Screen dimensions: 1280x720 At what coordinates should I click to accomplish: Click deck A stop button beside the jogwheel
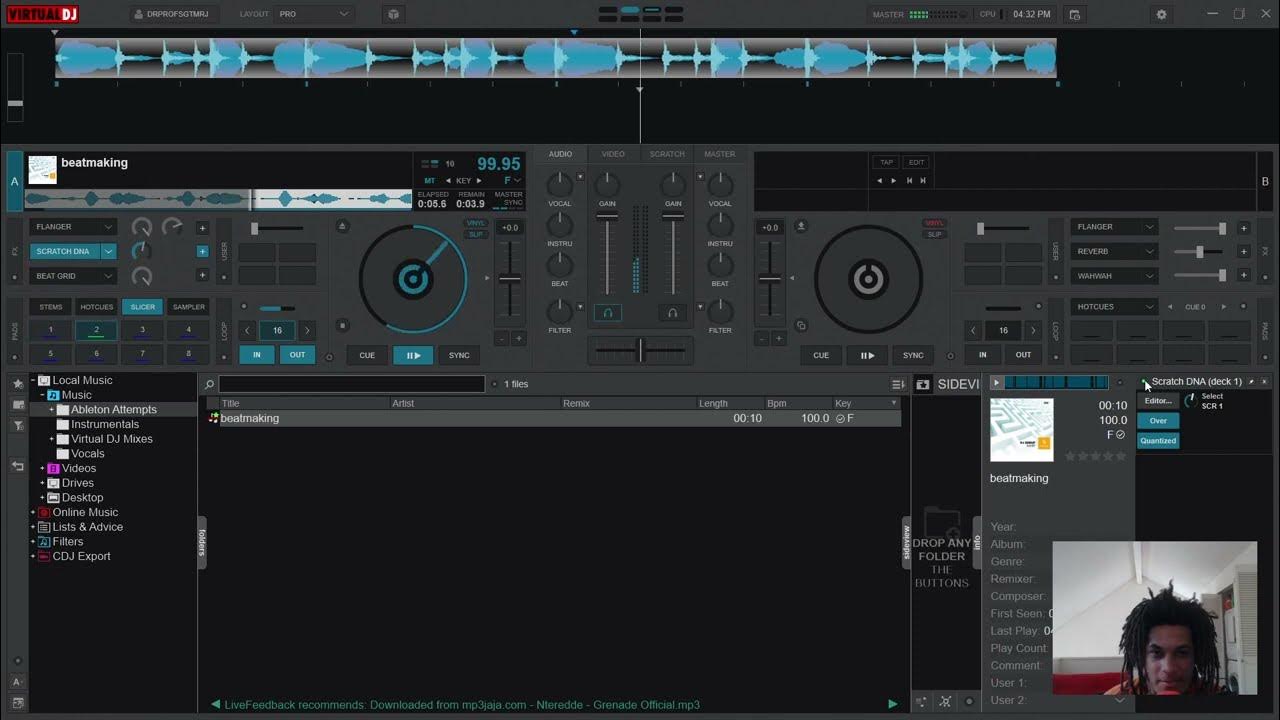(343, 325)
